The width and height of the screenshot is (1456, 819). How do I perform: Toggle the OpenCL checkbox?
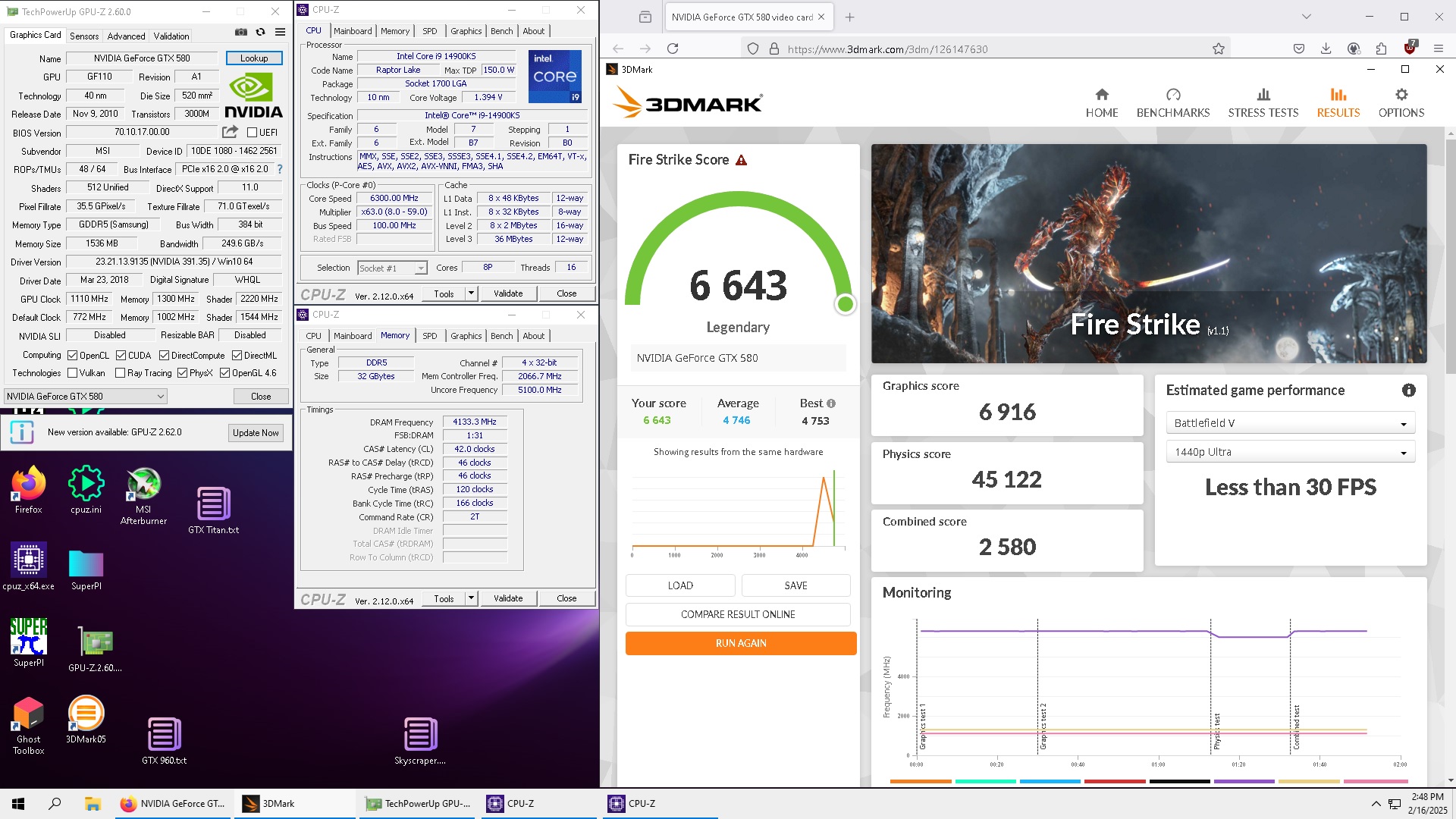(72, 356)
